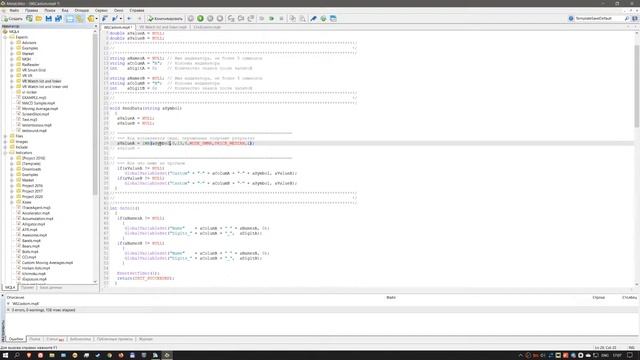
Task: Click the Save All icon
Action: [x=58, y=19]
